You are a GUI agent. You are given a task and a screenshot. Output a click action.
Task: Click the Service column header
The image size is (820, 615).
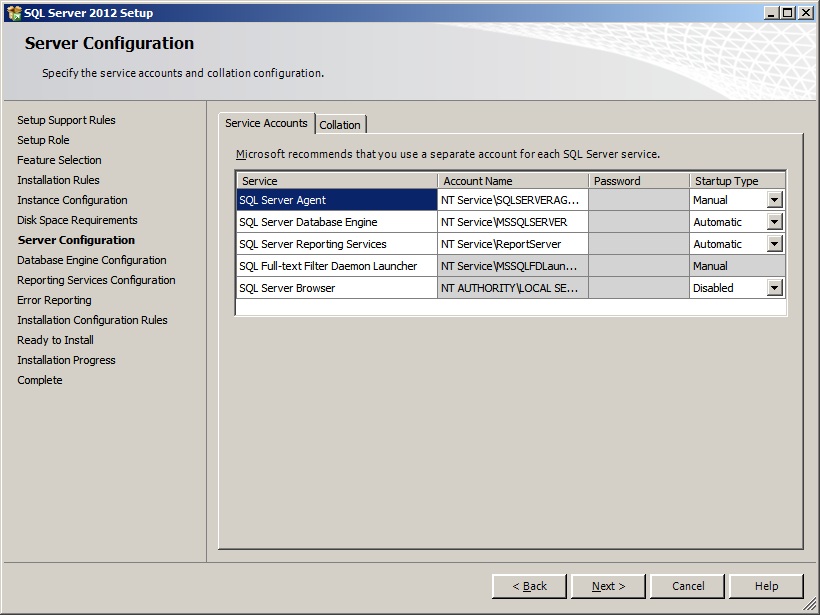click(x=336, y=181)
